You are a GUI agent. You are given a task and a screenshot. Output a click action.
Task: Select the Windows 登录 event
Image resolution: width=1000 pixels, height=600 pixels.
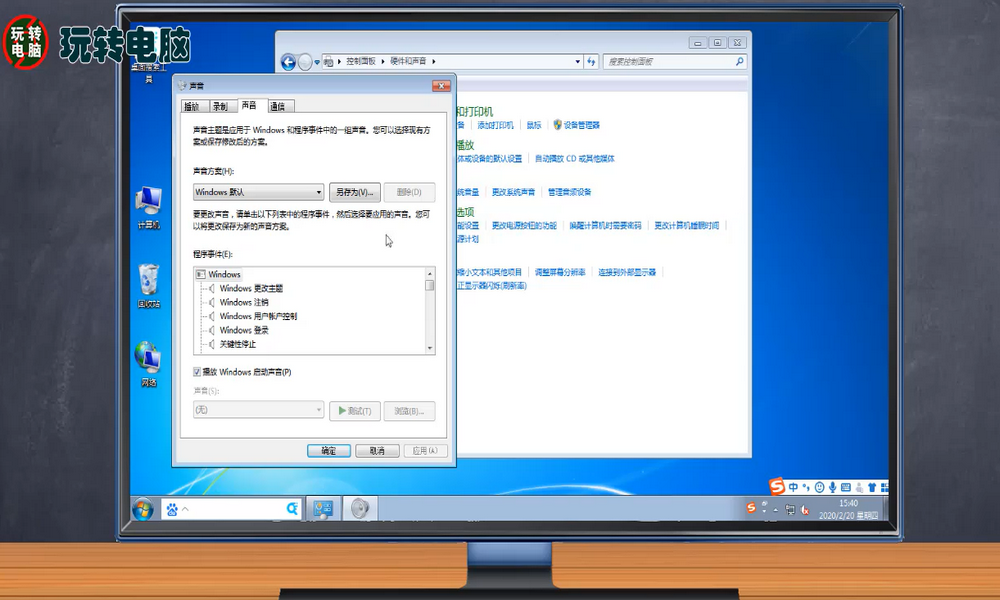point(244,330)
